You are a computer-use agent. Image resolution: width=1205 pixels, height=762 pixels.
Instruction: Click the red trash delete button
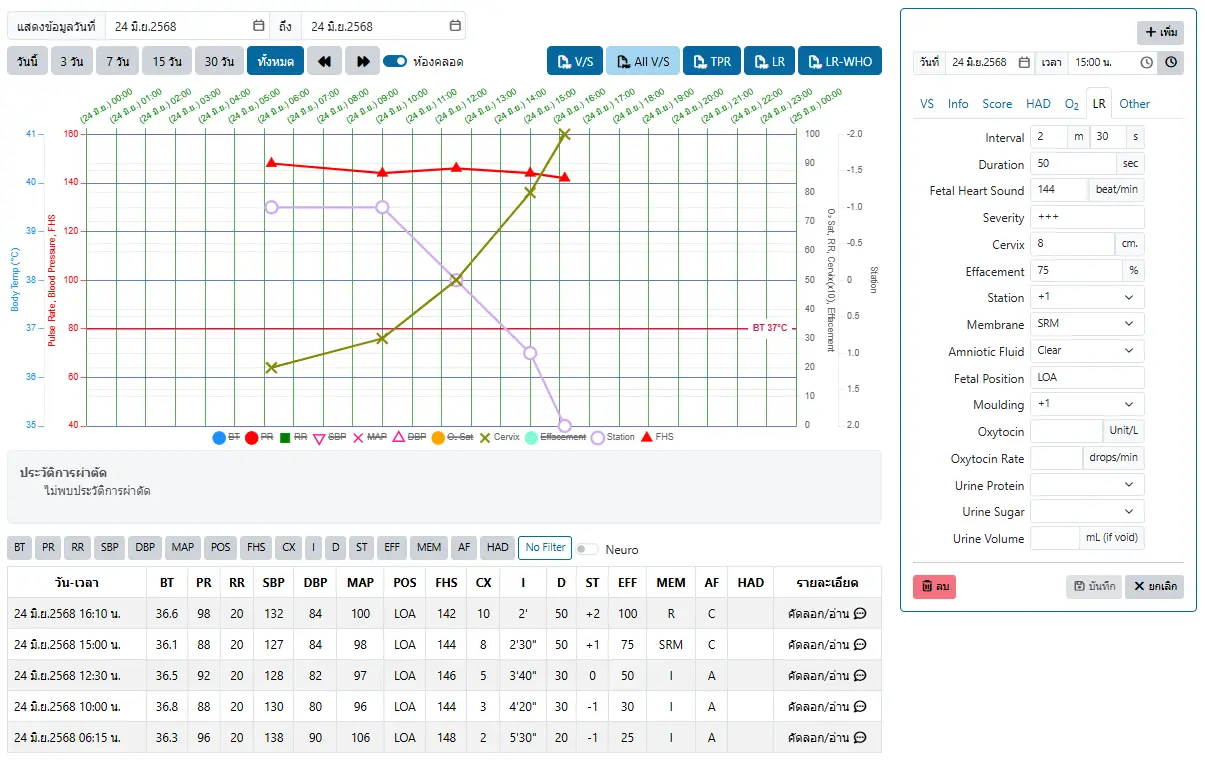[934, 586]
